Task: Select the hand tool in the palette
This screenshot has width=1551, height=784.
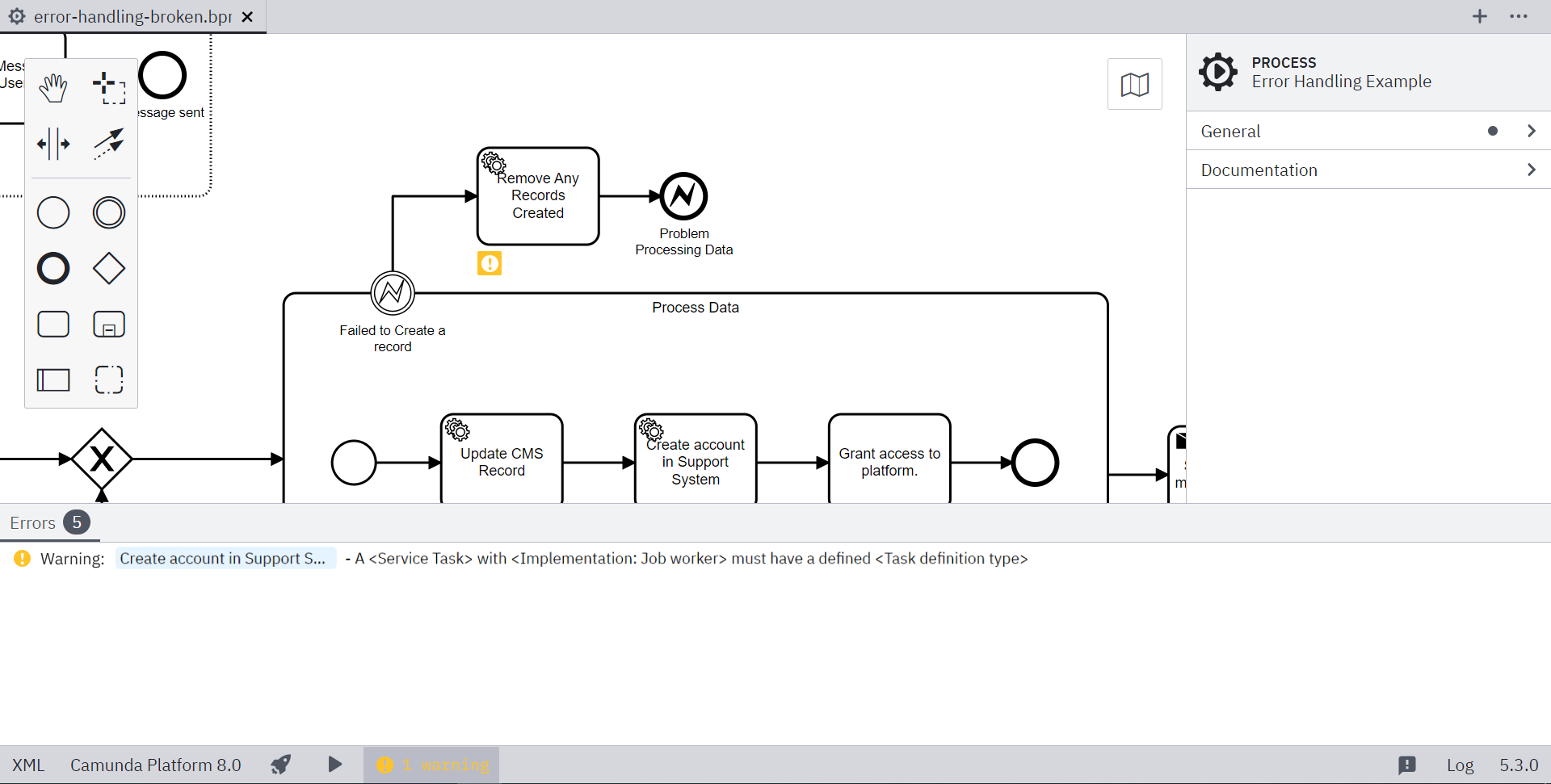Action: click(53, 89)
